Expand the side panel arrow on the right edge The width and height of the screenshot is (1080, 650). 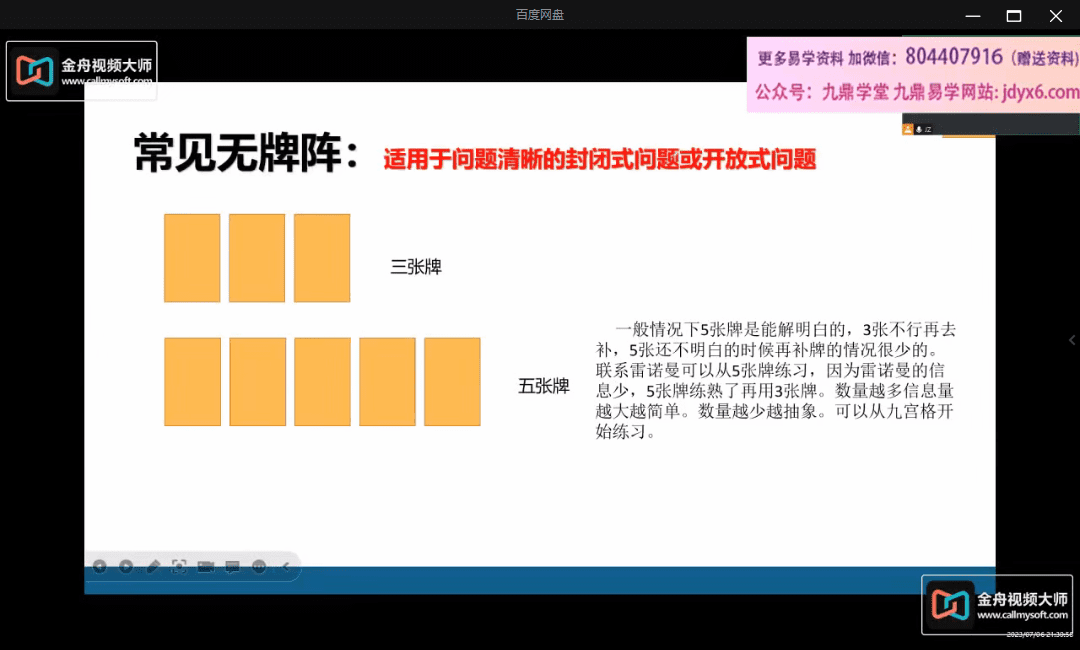[1072, 340]
